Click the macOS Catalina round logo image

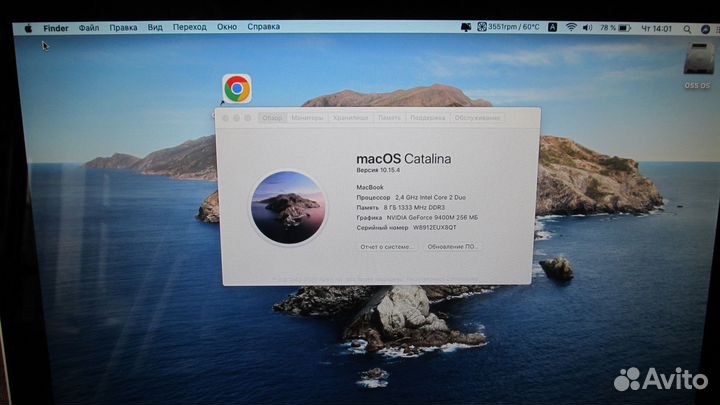[x=288, y=208]
